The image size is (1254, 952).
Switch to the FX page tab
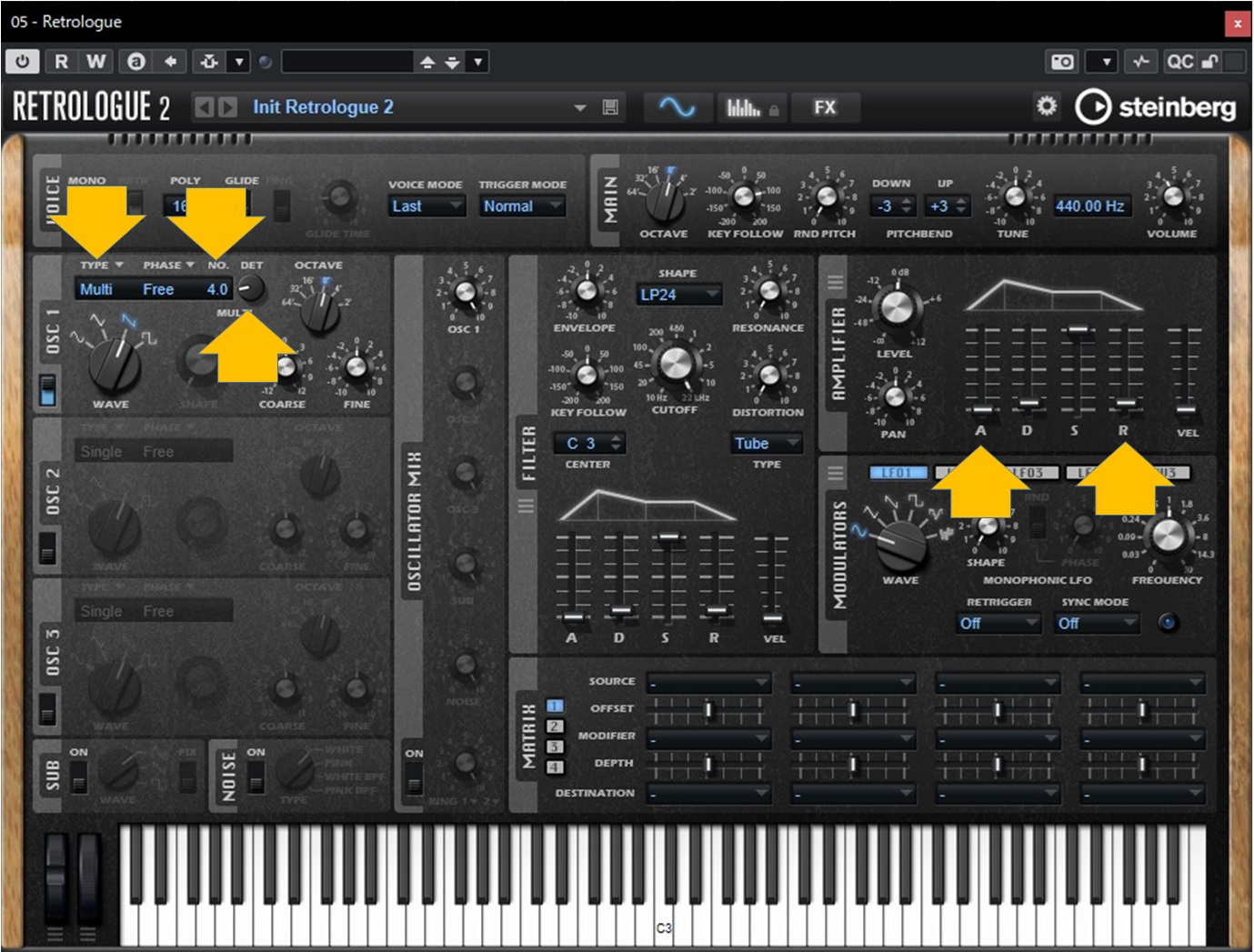tap(824, 107)
